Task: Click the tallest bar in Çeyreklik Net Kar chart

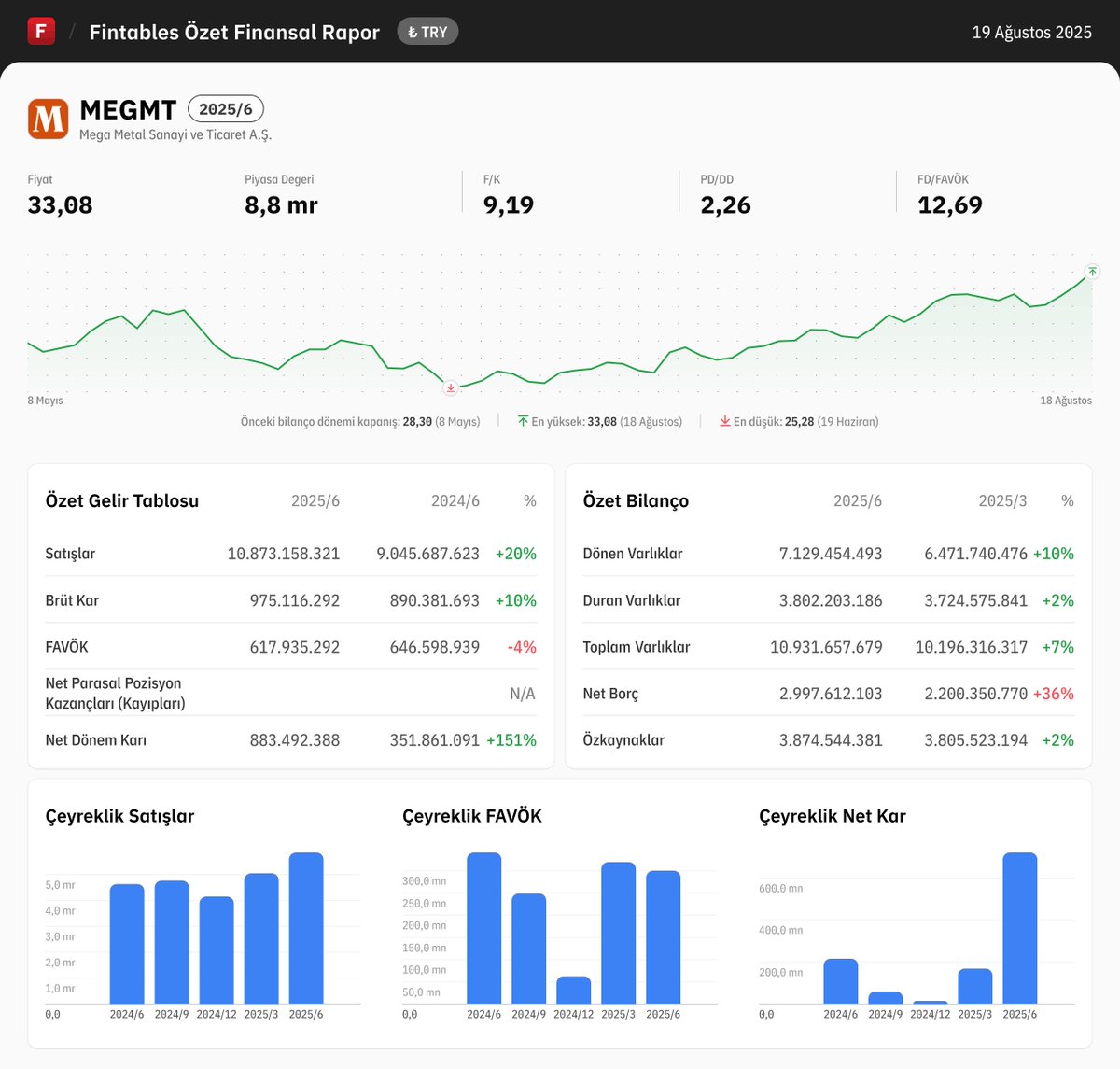Action: click(1019, 929)
